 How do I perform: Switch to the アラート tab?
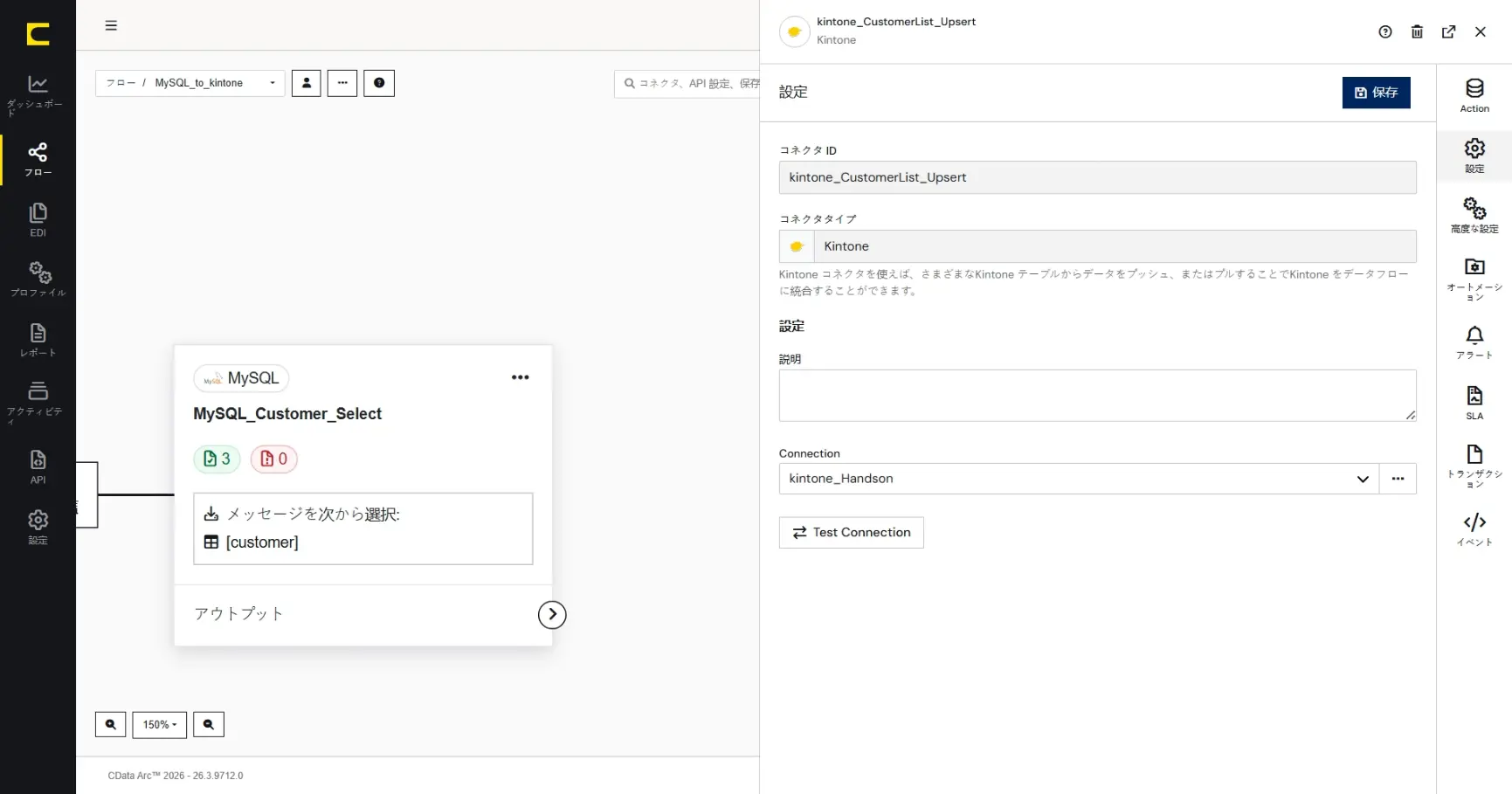pyautogui.click(x=1474, y=342)
